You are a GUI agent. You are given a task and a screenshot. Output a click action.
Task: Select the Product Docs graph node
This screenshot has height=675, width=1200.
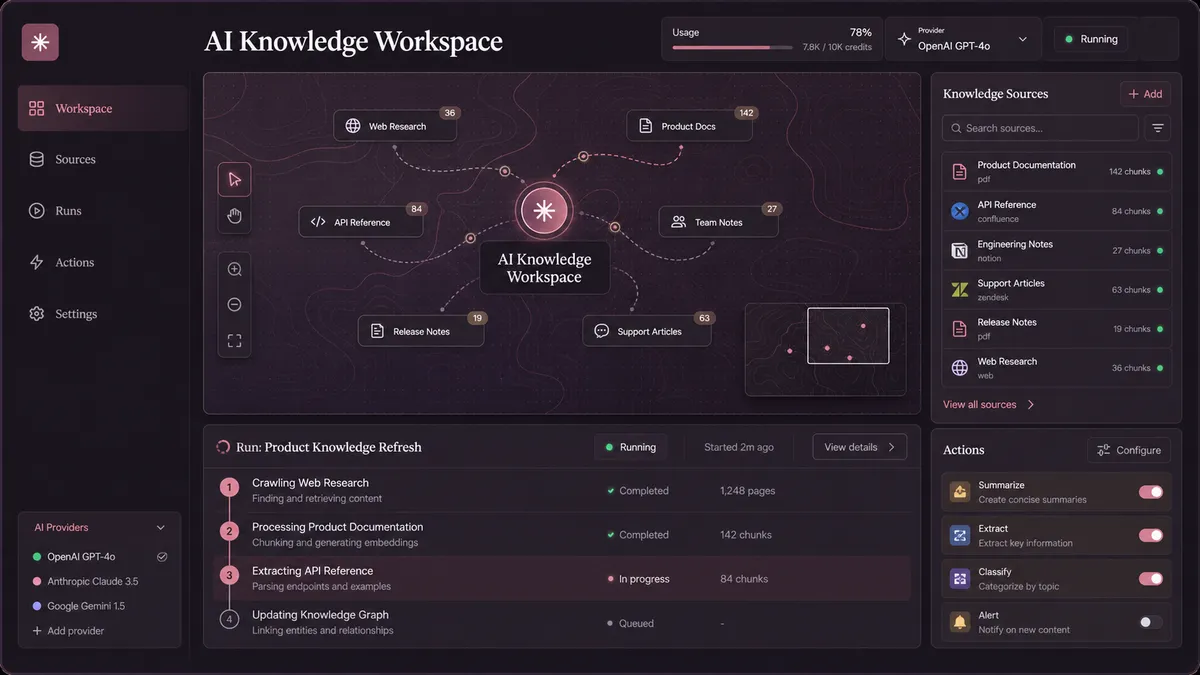[688, 126]
